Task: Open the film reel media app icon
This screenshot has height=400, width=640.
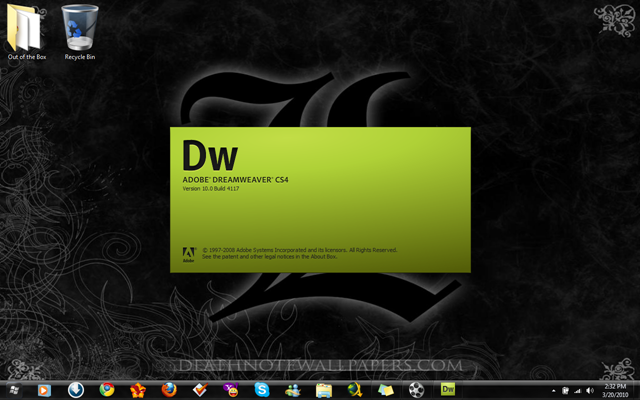Action: coord(416,390)
